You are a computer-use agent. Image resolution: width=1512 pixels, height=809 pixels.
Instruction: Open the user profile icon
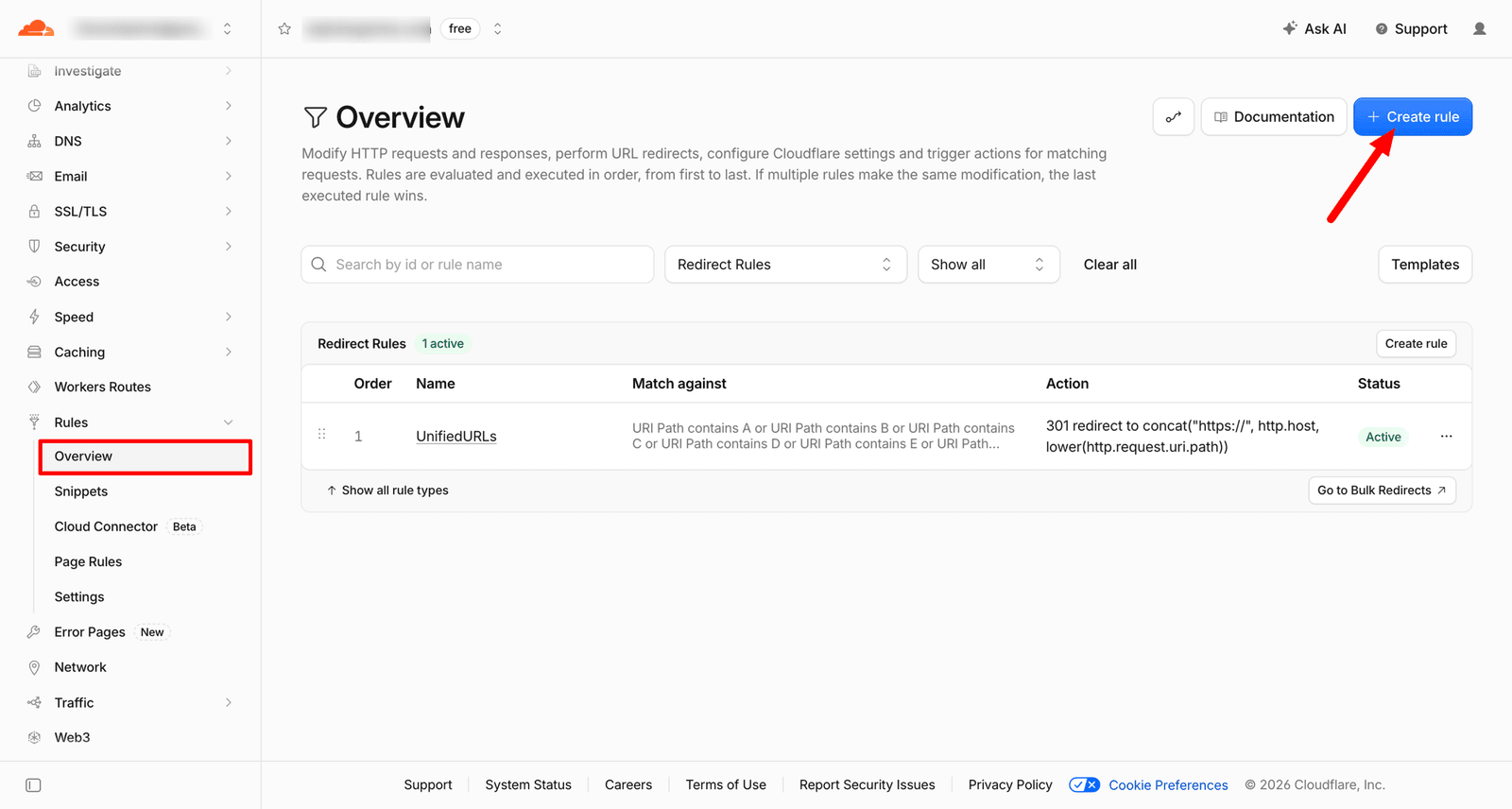[x=1480, y=28]
